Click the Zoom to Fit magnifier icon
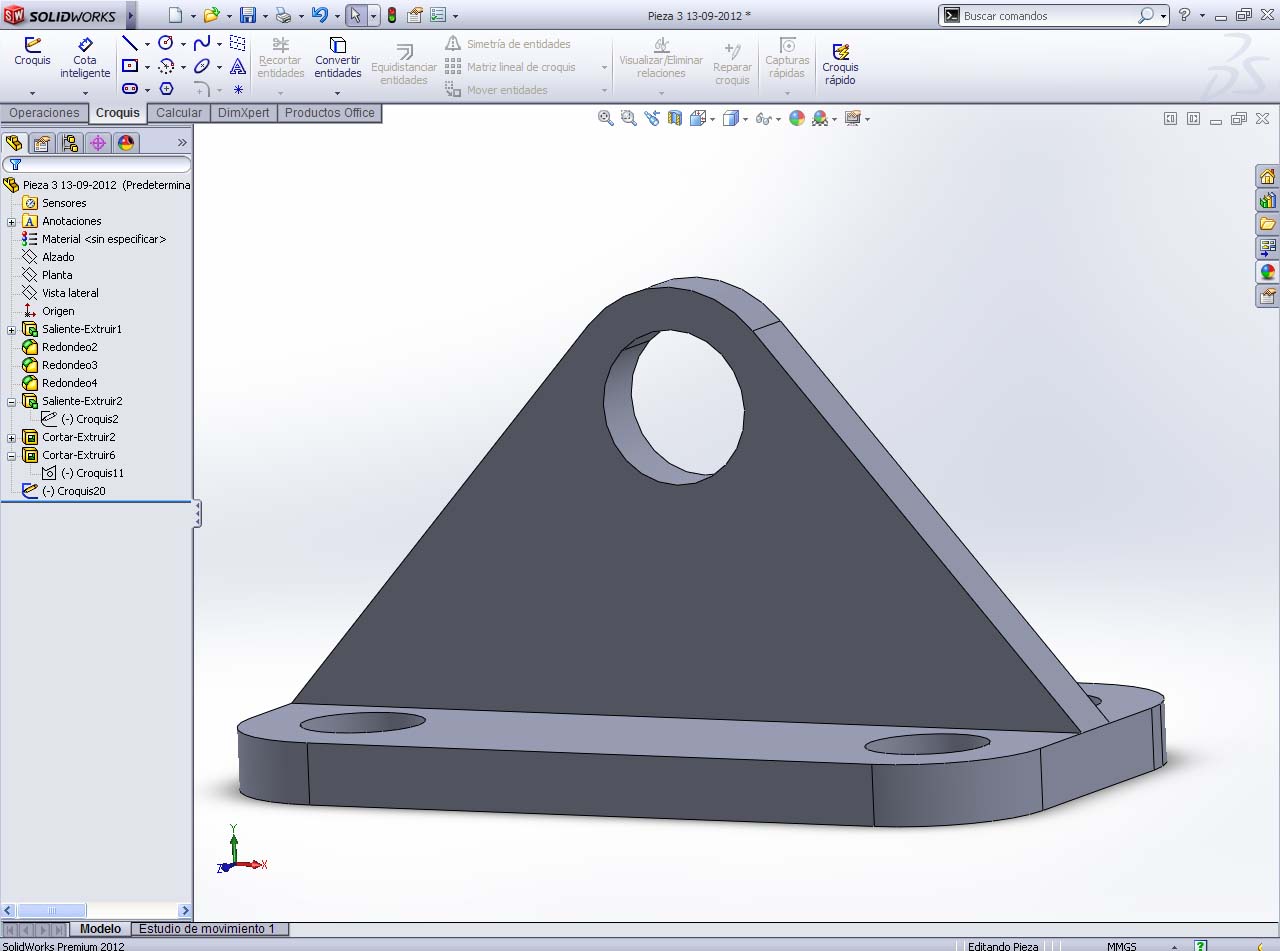The height and width of the screenshot is (951, 1280). click(x=605, y=118)
